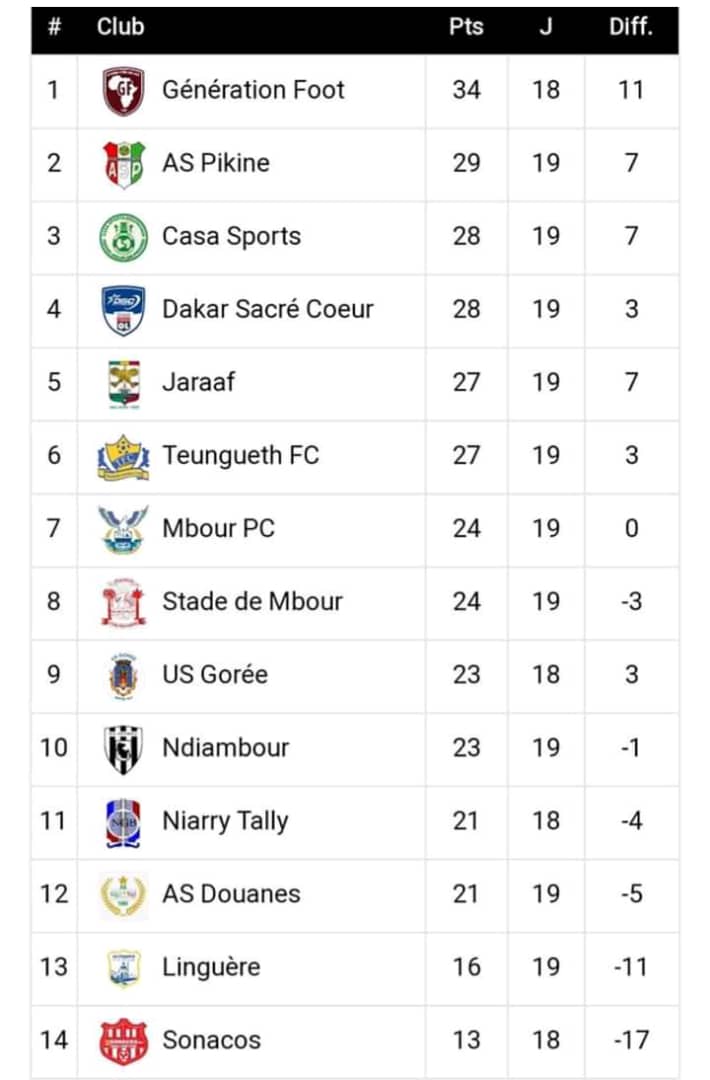Click the US Gorée badge
Screen dimensions: 710x1080
coord(124,675)
